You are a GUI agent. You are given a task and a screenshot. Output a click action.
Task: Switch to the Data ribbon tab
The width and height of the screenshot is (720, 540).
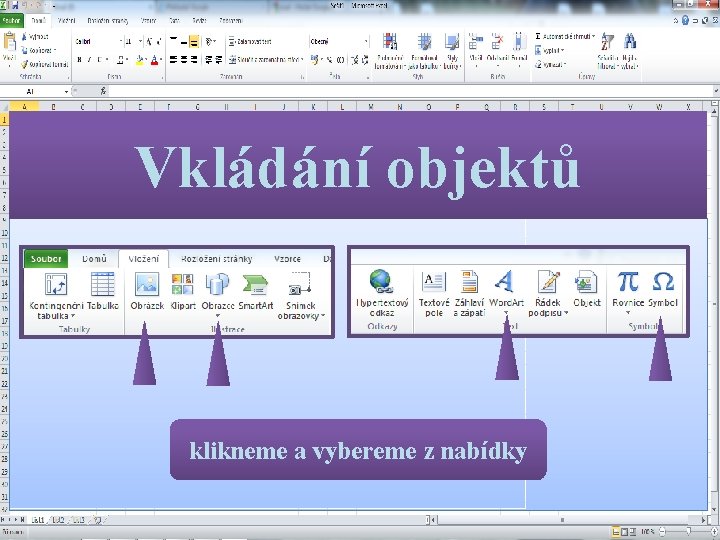pyautogui.click(x=174, y=21)
